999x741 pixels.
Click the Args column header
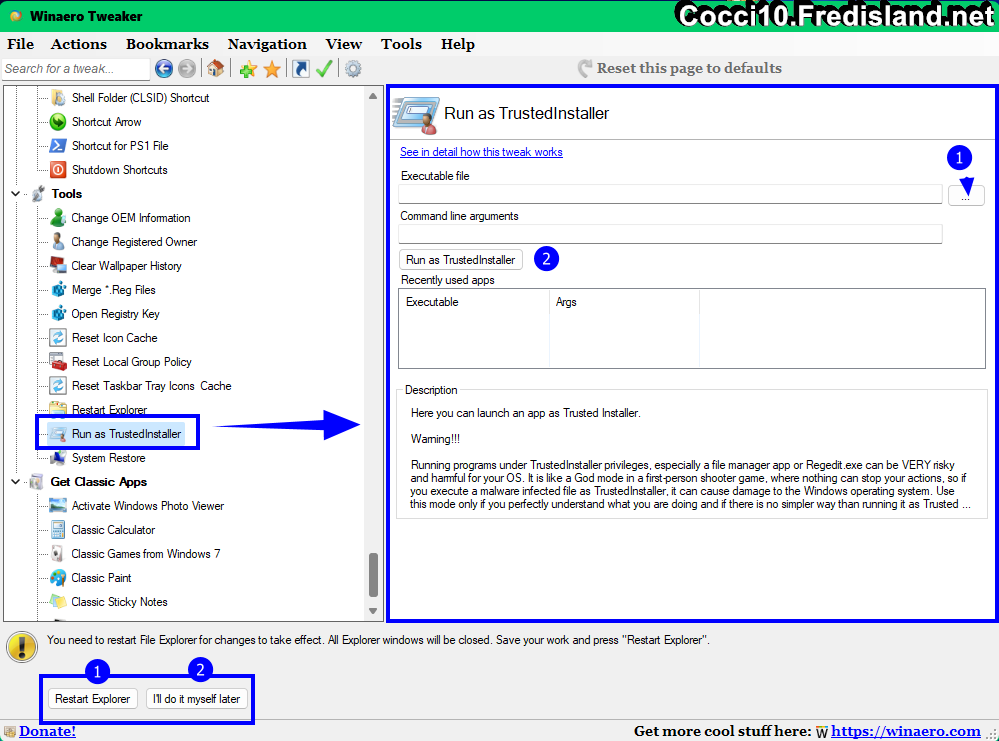point(624,302)
